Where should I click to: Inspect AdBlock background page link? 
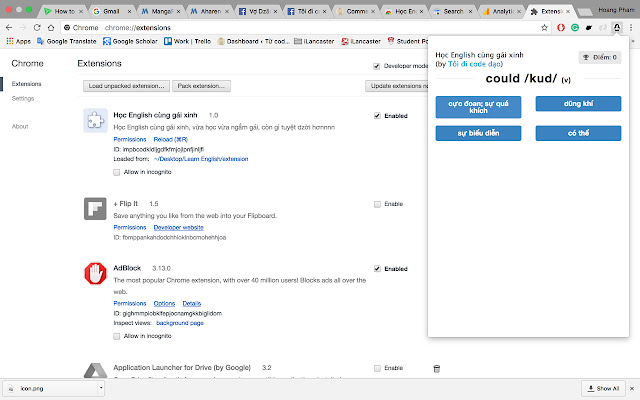[x=180, y=323]
